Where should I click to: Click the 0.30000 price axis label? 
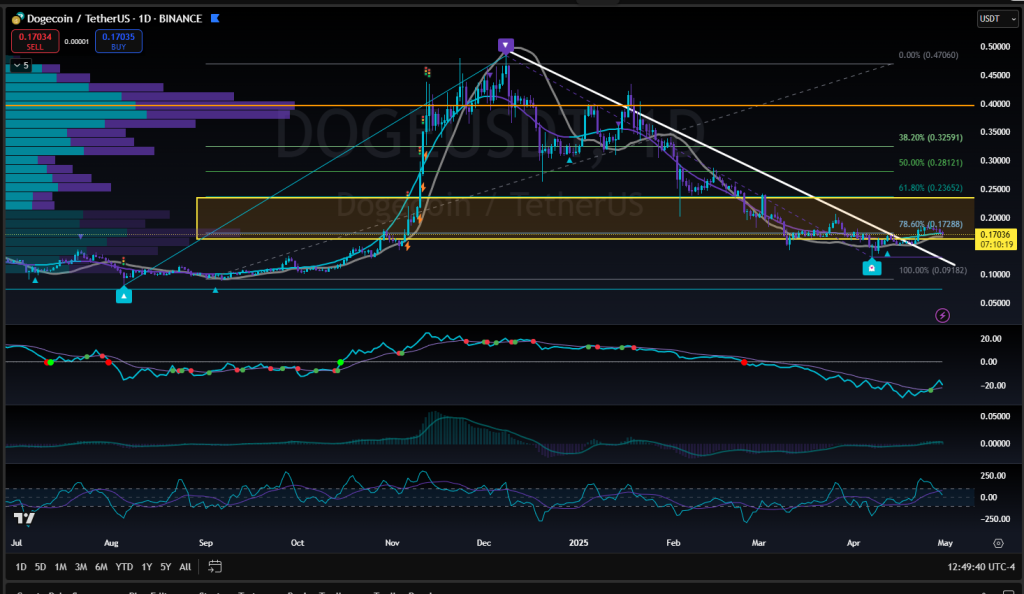pos(995,161)
